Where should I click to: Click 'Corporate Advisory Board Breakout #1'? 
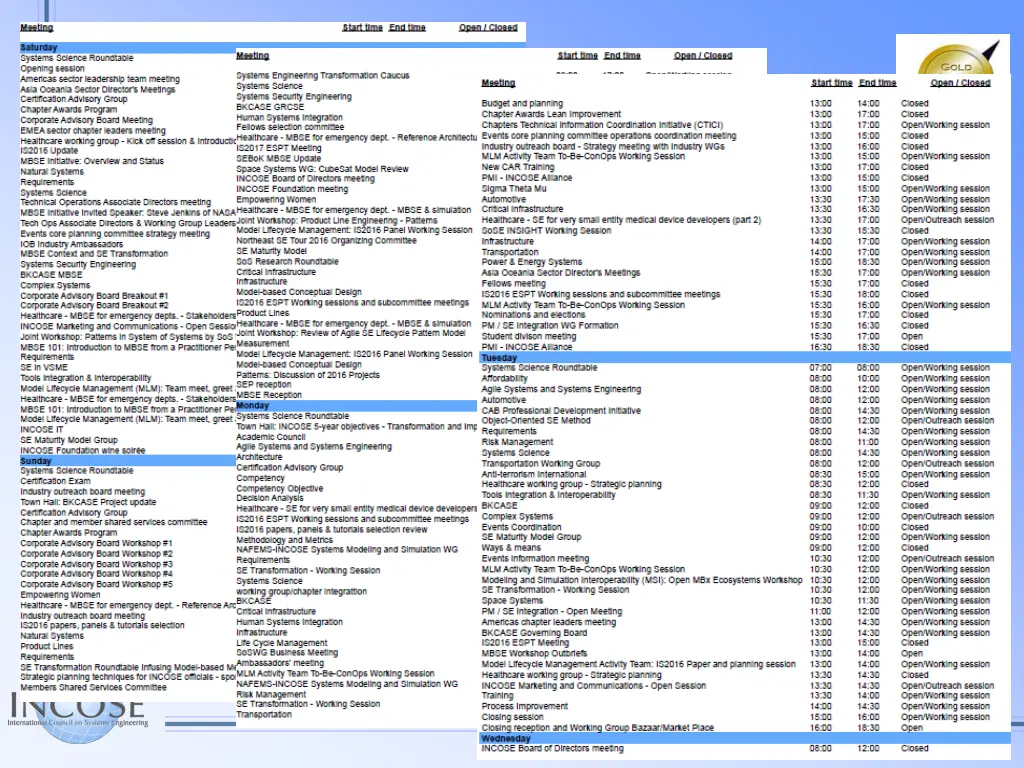94,296
